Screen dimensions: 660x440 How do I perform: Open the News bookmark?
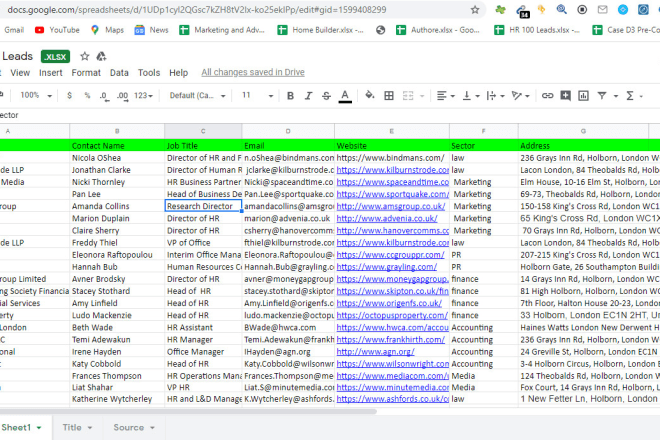coord(152,30)
